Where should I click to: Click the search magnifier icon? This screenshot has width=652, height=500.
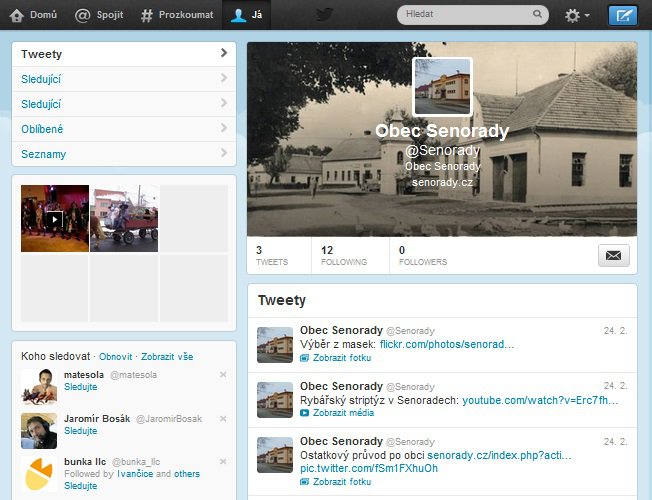(538, 15)
